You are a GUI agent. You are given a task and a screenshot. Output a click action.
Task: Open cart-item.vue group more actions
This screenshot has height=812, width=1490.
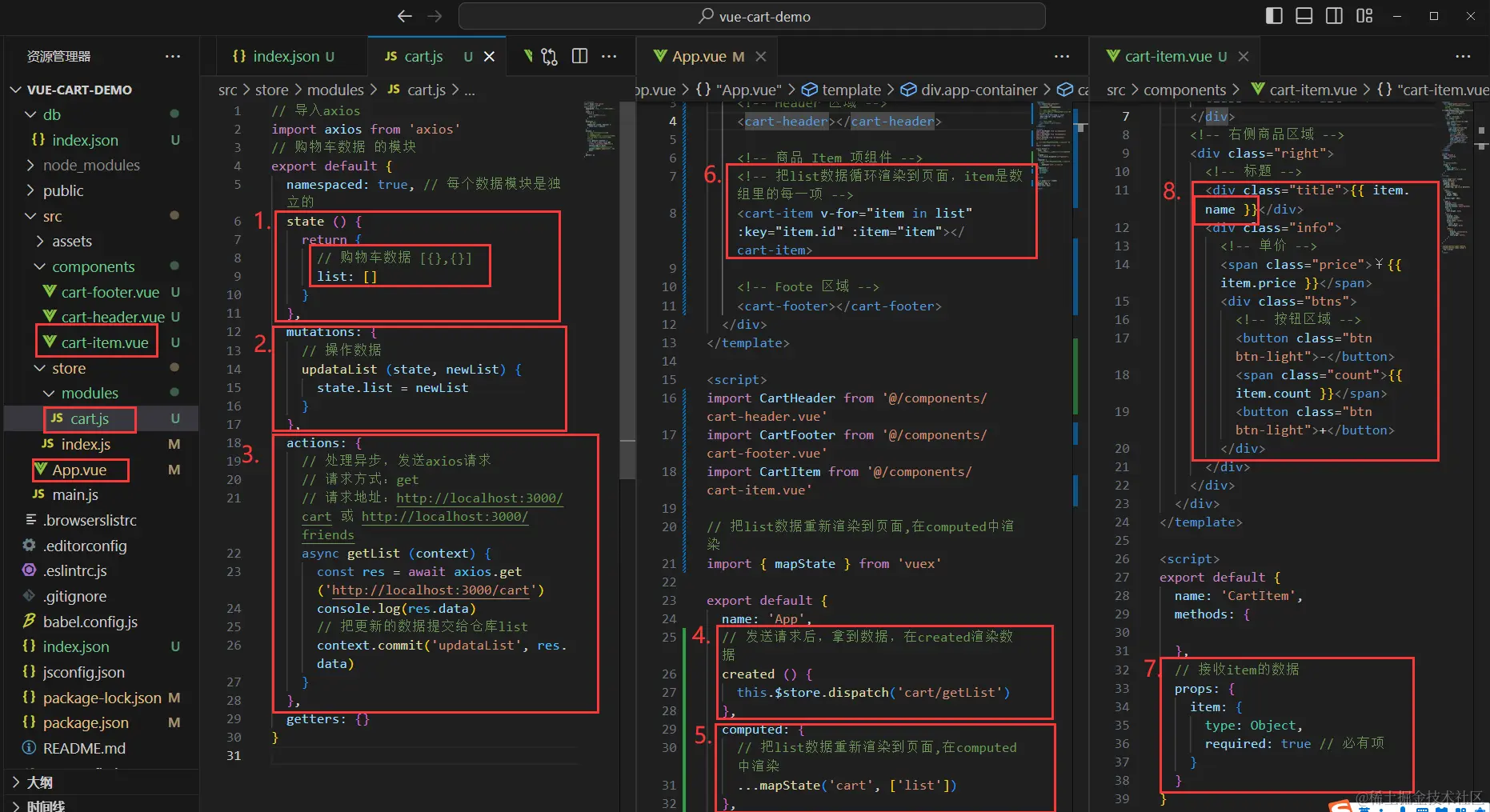(1463, 56)
